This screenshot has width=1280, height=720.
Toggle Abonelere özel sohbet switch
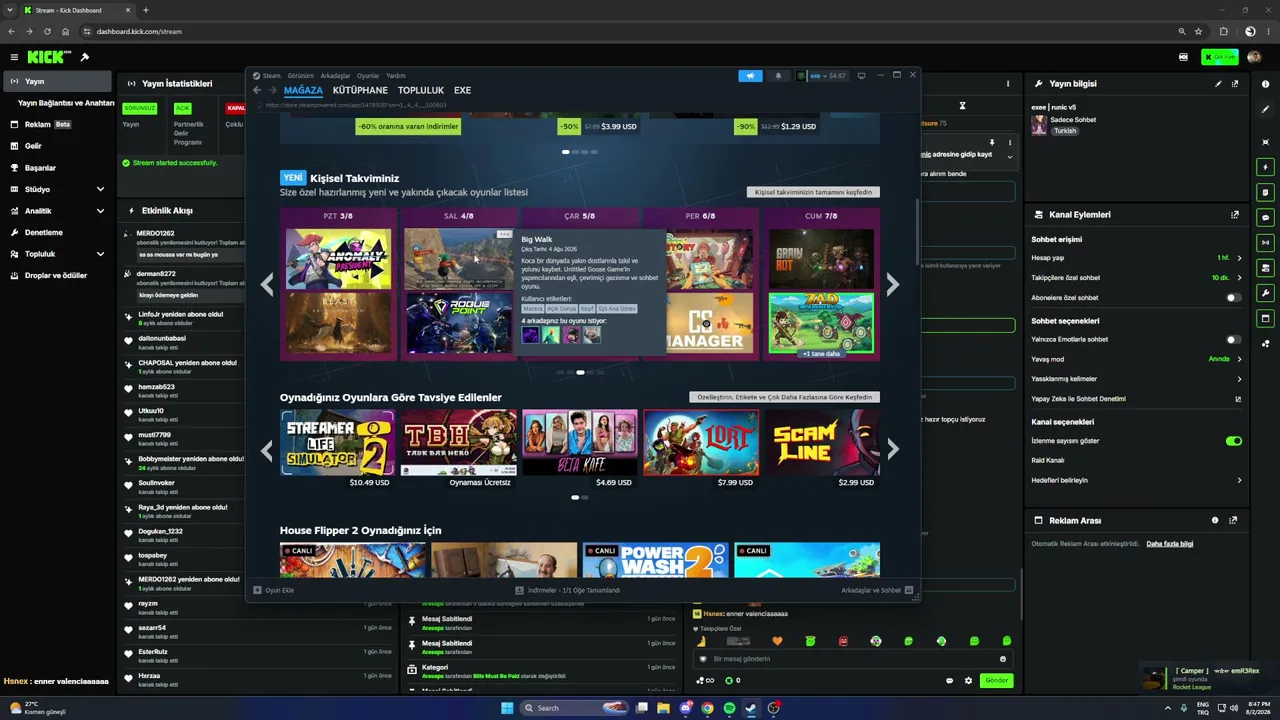pyautogui.click(x=1234, y=298)
